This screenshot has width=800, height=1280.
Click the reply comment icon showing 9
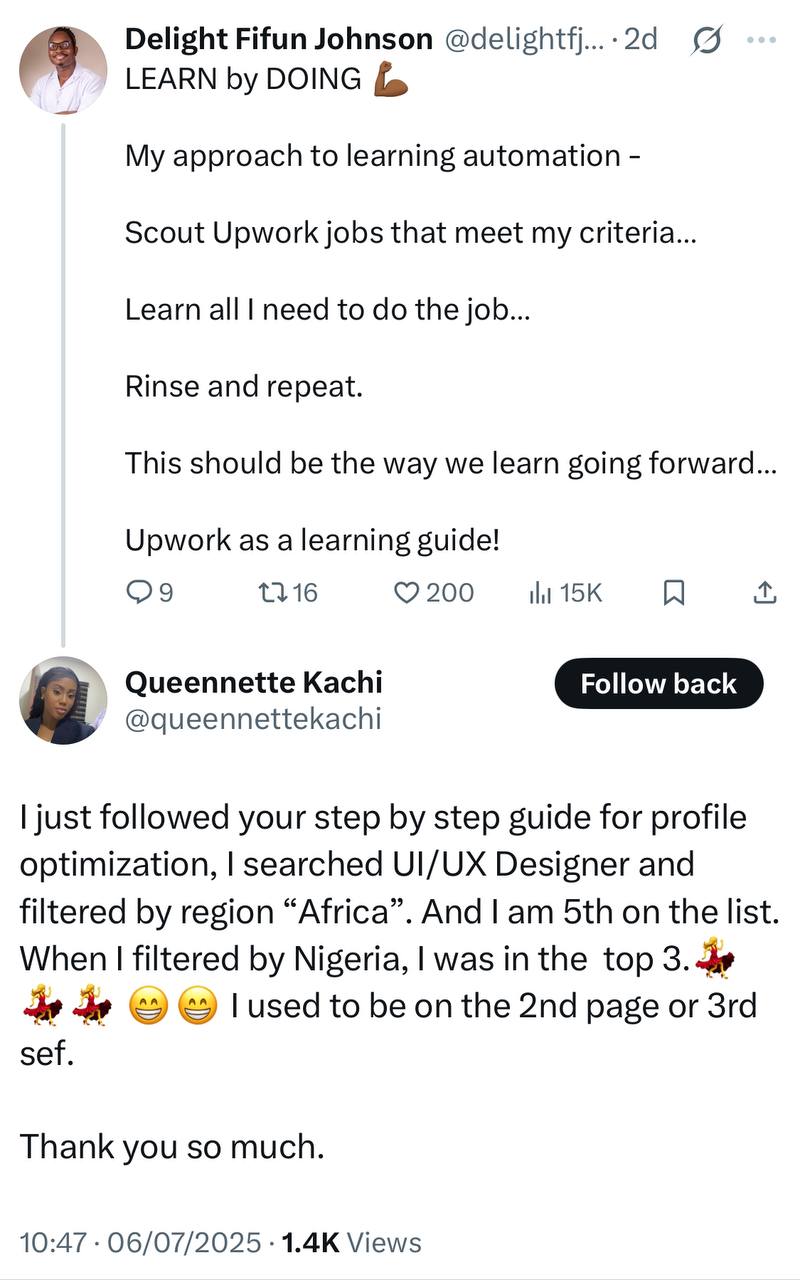point(138,593)
